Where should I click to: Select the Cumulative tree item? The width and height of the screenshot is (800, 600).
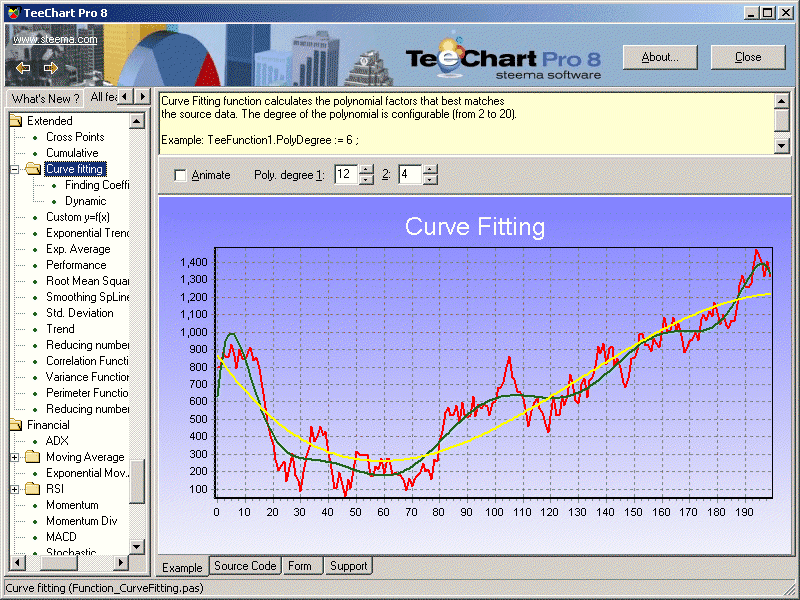click(72, 153)
